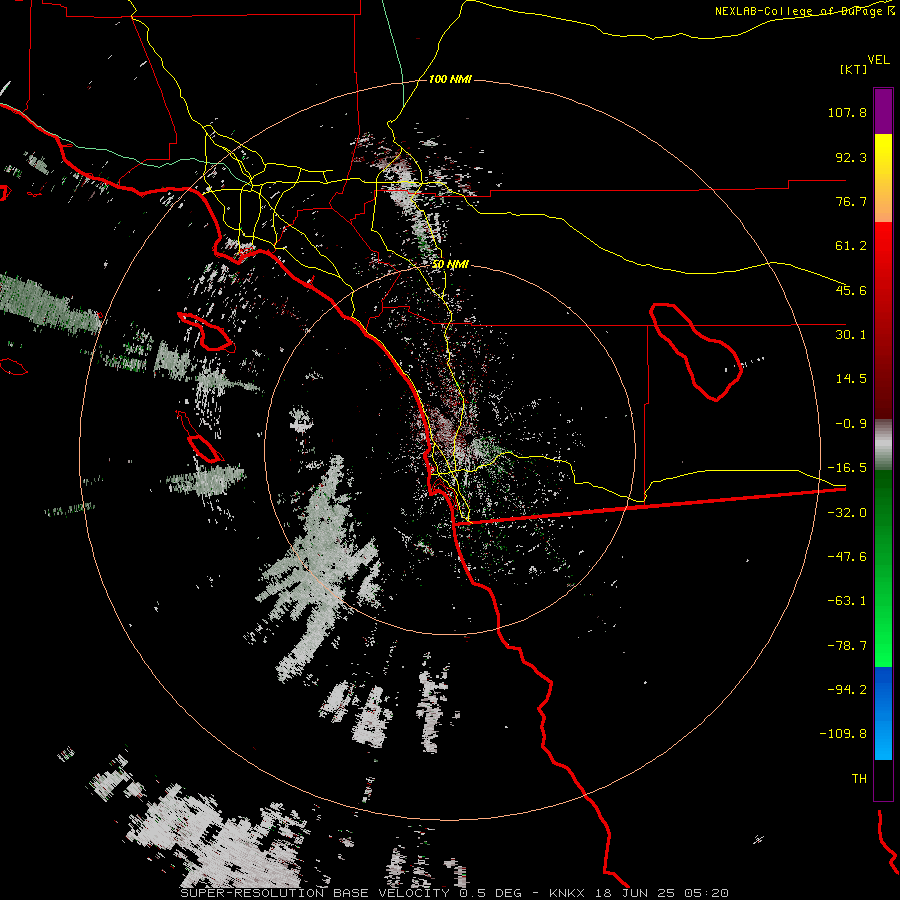Select the 30.1 velocity scale label
Image resolution: width=900 pixels, height=900 pixels.
click(x=851, y=335)
